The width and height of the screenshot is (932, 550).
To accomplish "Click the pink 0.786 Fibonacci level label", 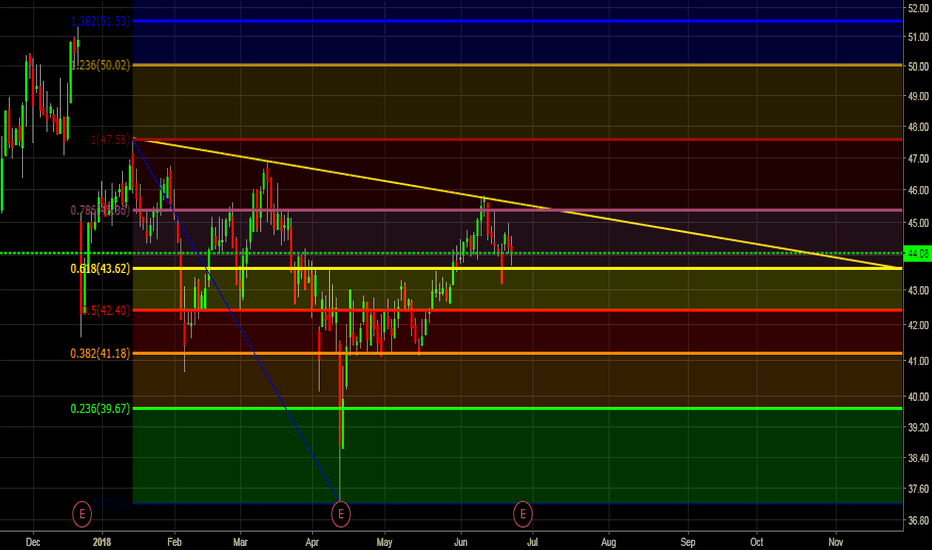I will pyautogui.click(x=100, y=210).
